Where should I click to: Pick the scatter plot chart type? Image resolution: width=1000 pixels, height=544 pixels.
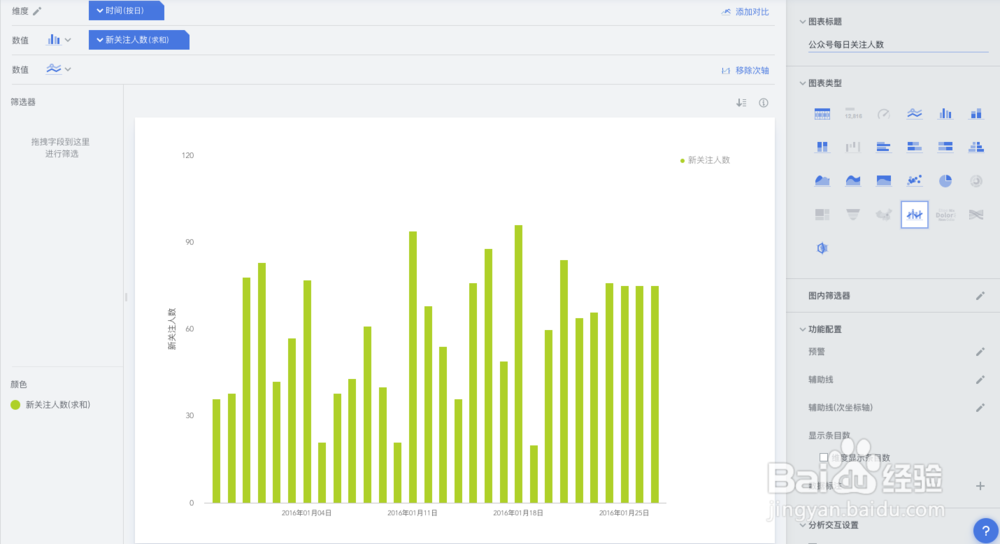915,181
